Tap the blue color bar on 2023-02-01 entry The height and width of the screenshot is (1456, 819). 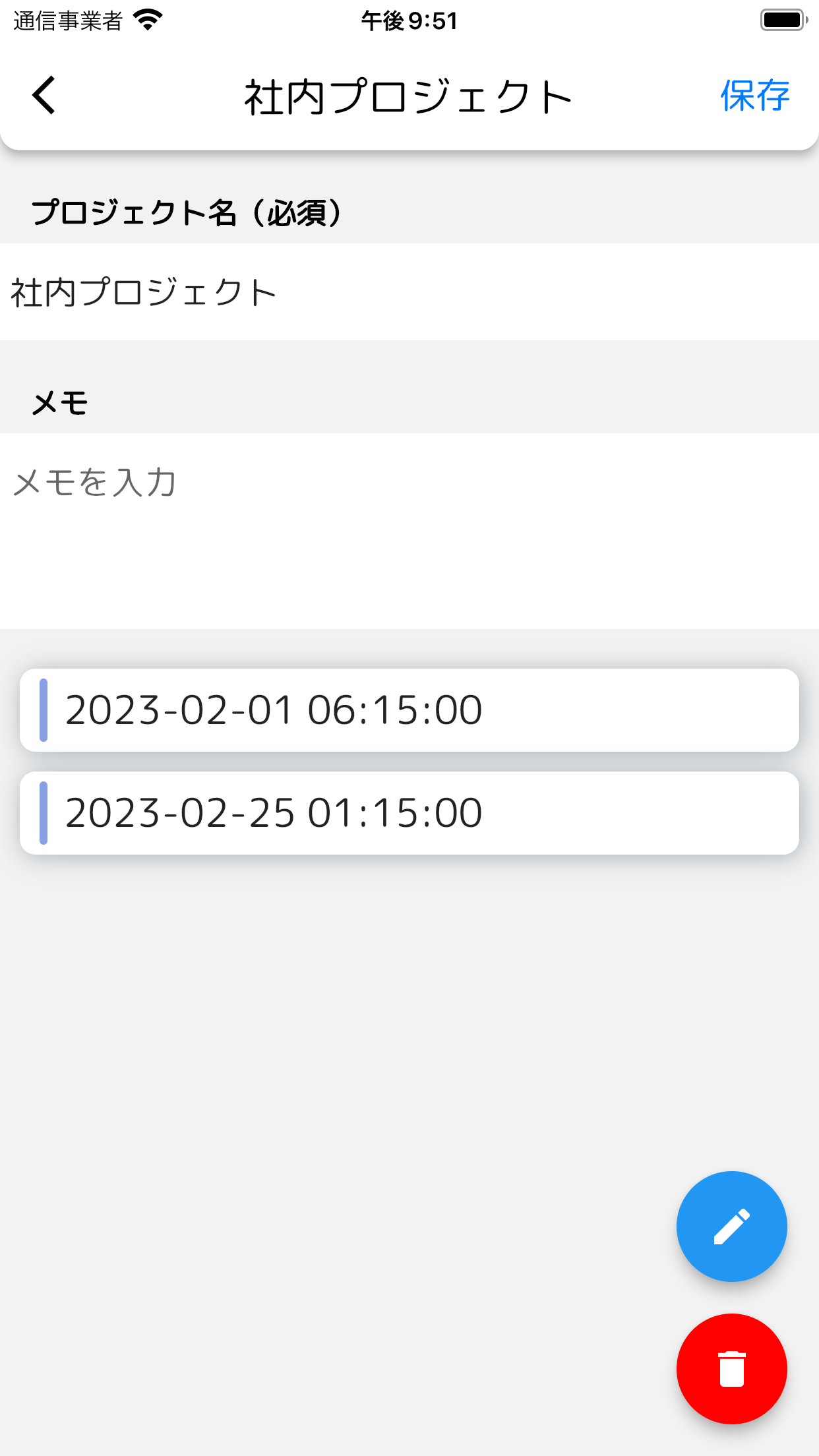pos(44,710)
